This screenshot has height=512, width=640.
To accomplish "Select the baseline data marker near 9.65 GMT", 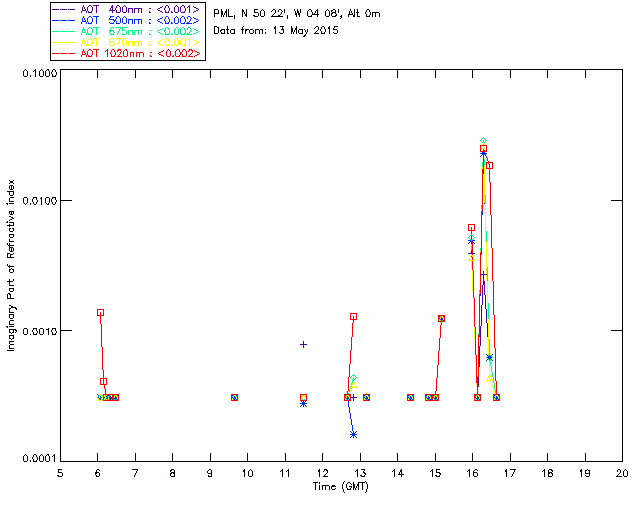I will 234,397.
